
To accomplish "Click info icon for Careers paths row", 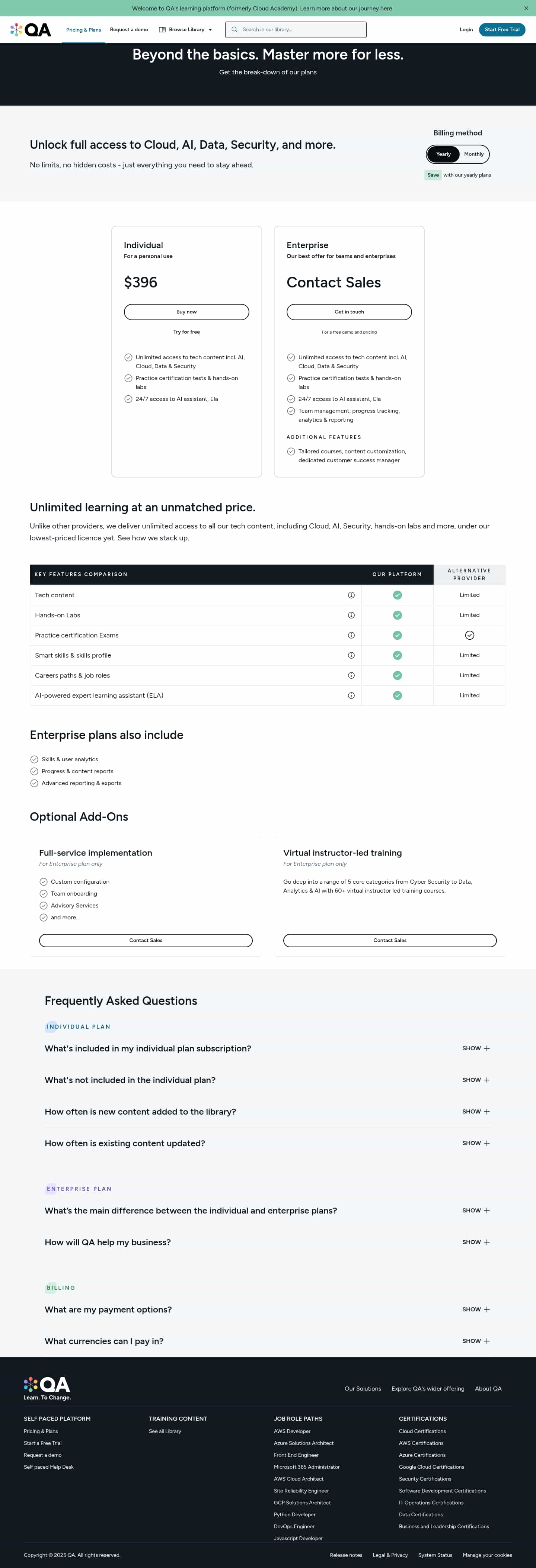I will click(351, 676).
